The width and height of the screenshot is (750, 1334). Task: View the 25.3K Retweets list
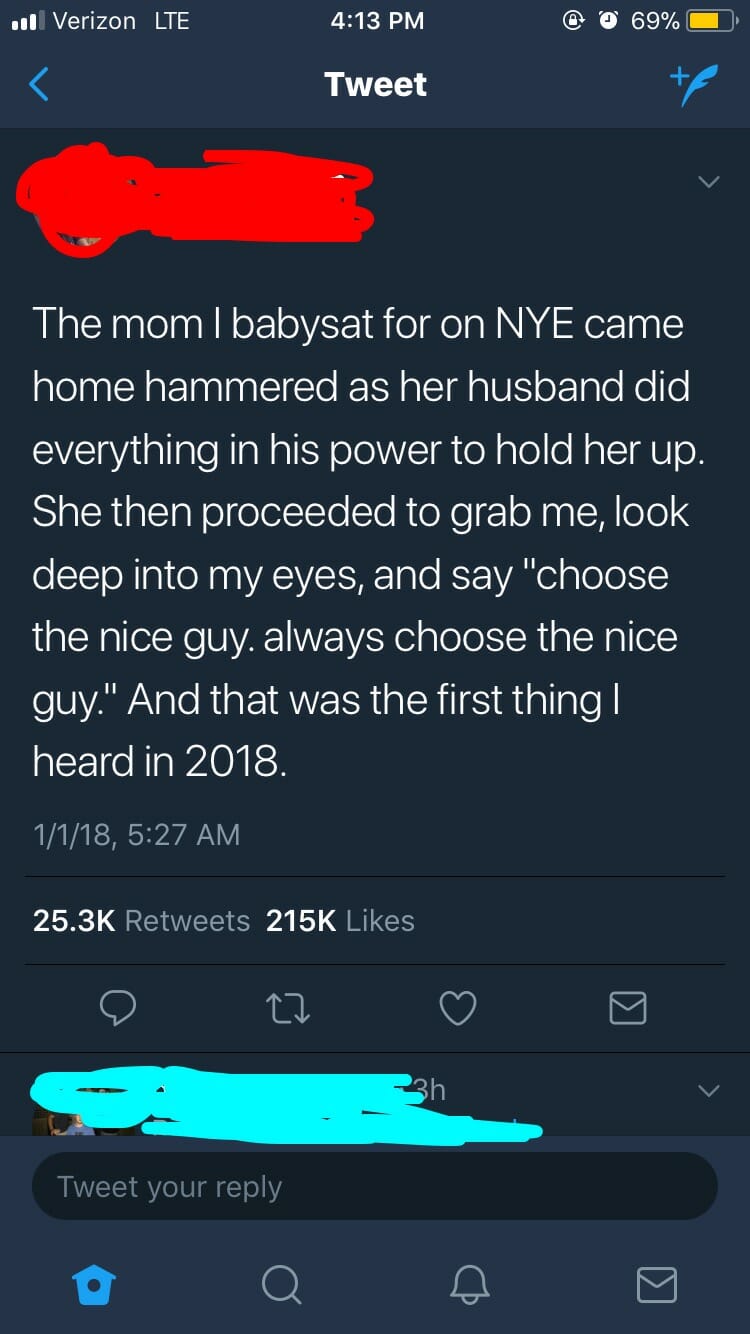coord(141,920)
